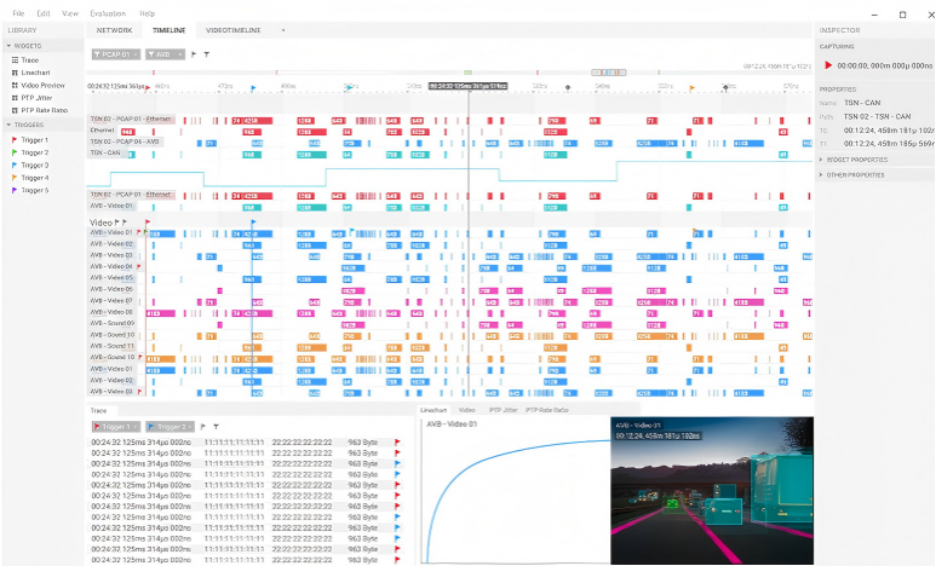Remove the Trigger 1 trace filter chip
Screen dimensions: 936x566
pyautogui.click(x=136, y=426)
